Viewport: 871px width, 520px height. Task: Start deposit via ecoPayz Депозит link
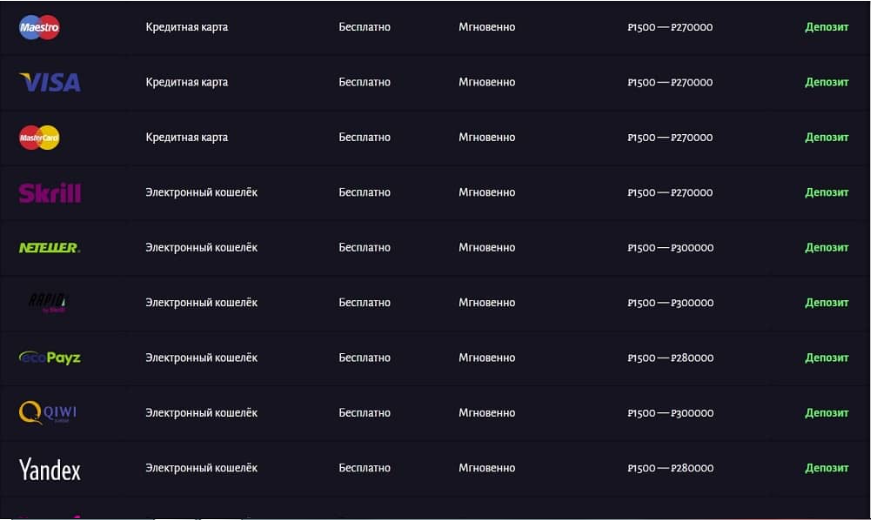click(x=826, y=357)
